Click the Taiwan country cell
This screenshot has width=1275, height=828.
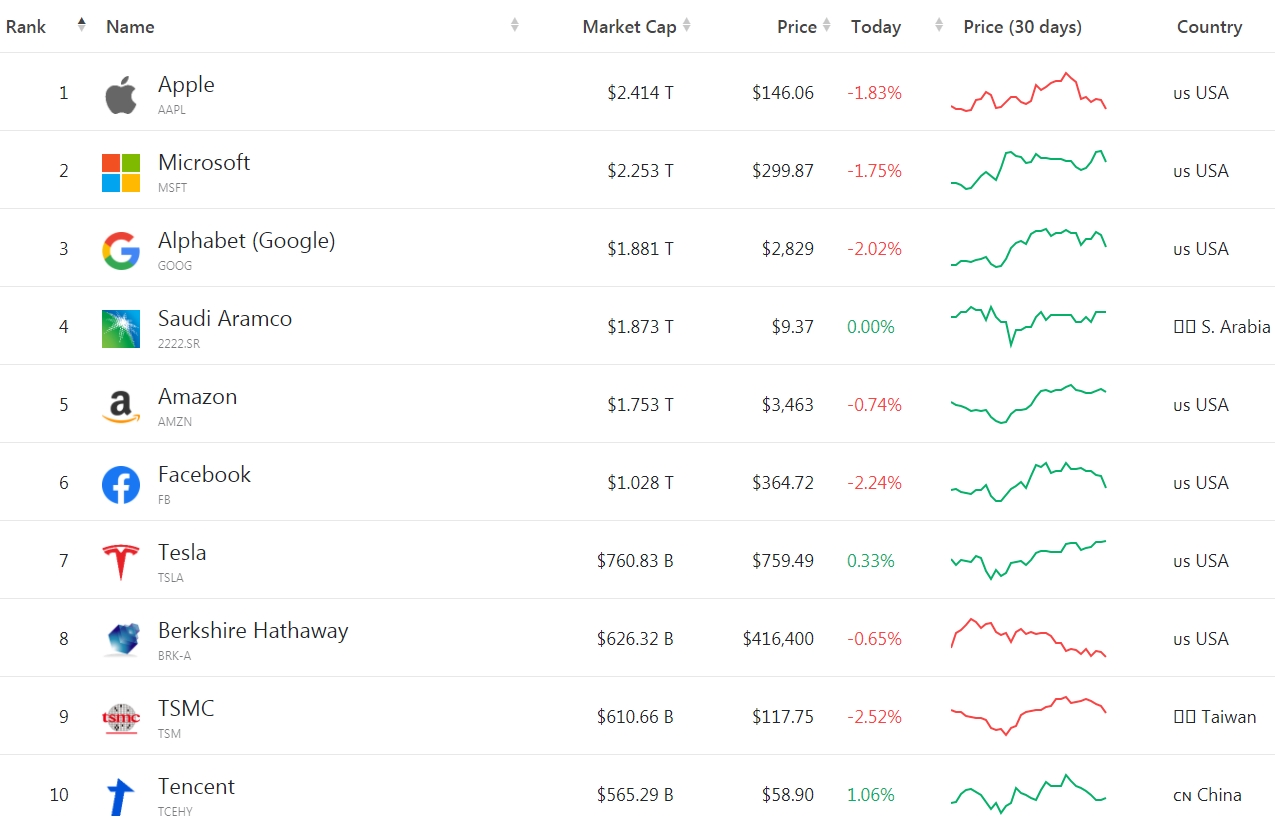coord(1215,717)
